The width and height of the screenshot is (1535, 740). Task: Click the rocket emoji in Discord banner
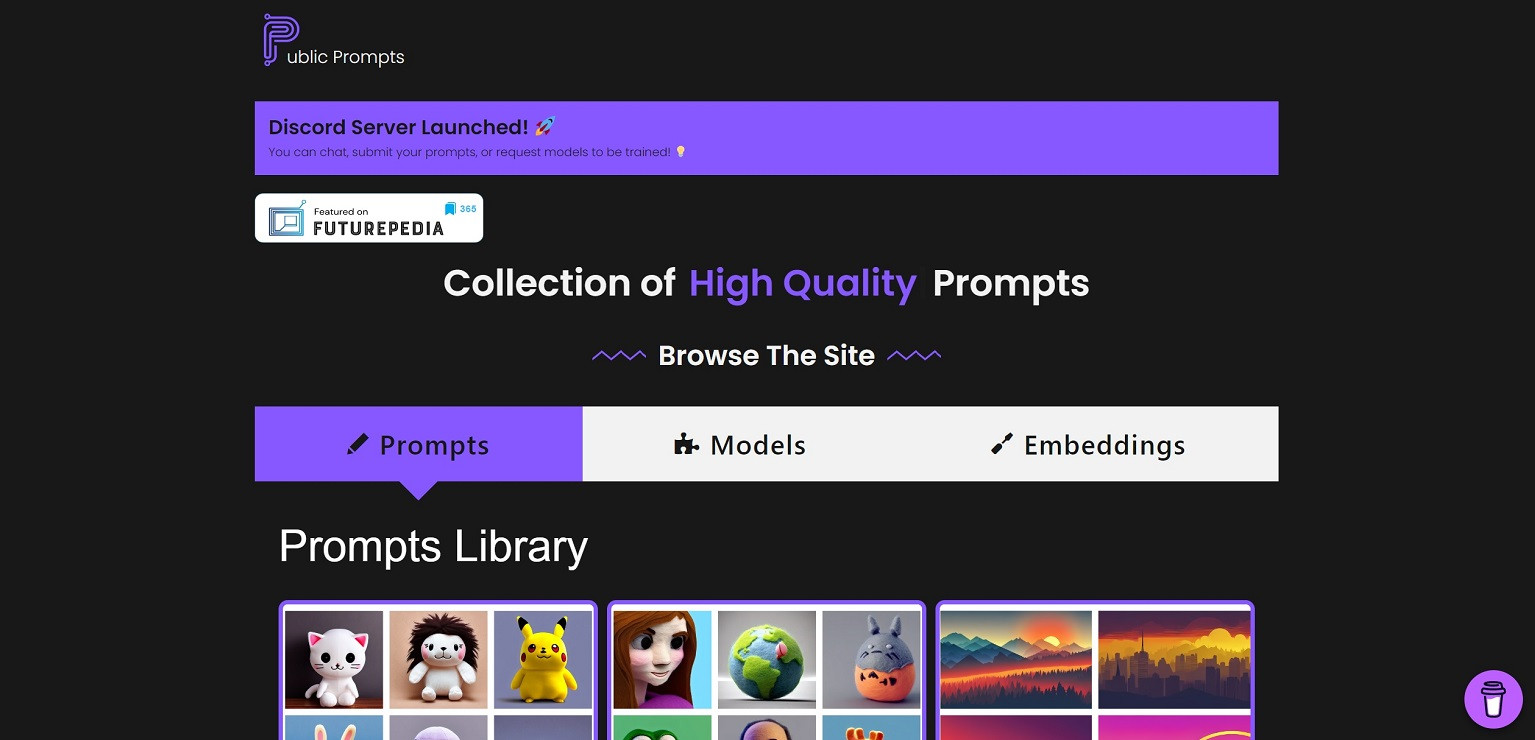click(545, 127)
